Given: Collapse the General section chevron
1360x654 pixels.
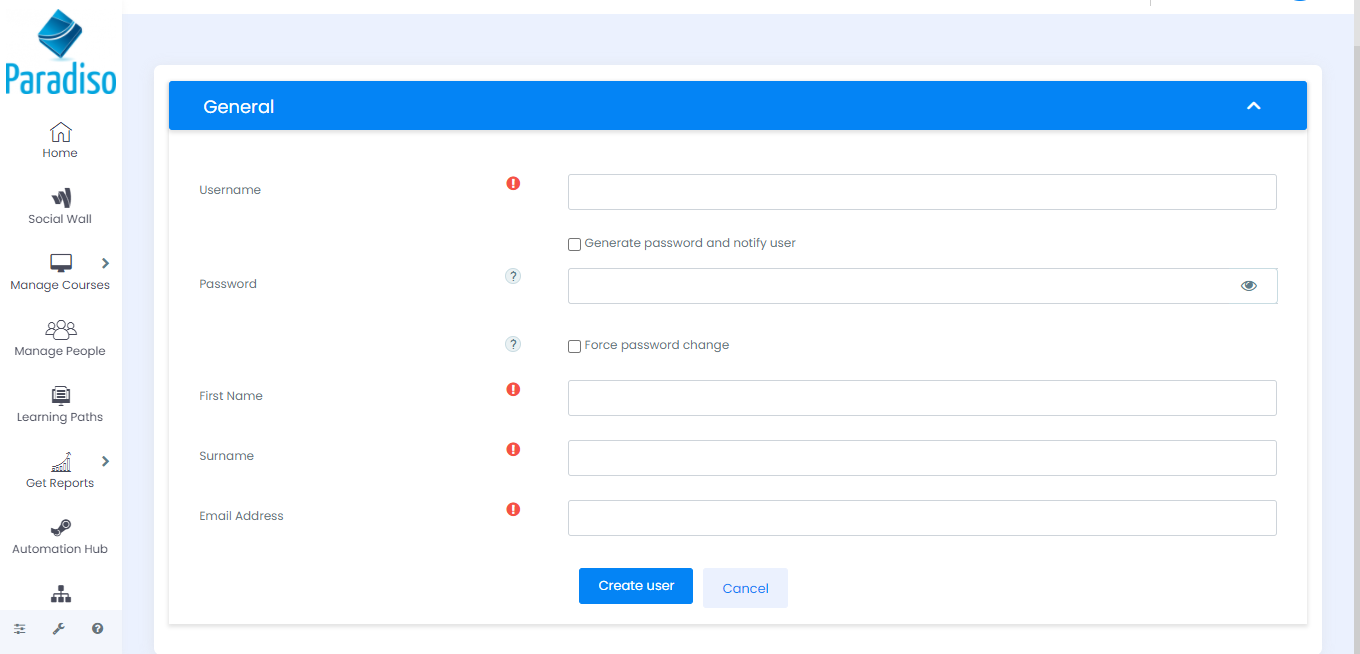Looking at the screenshot, I should 1253,106.
